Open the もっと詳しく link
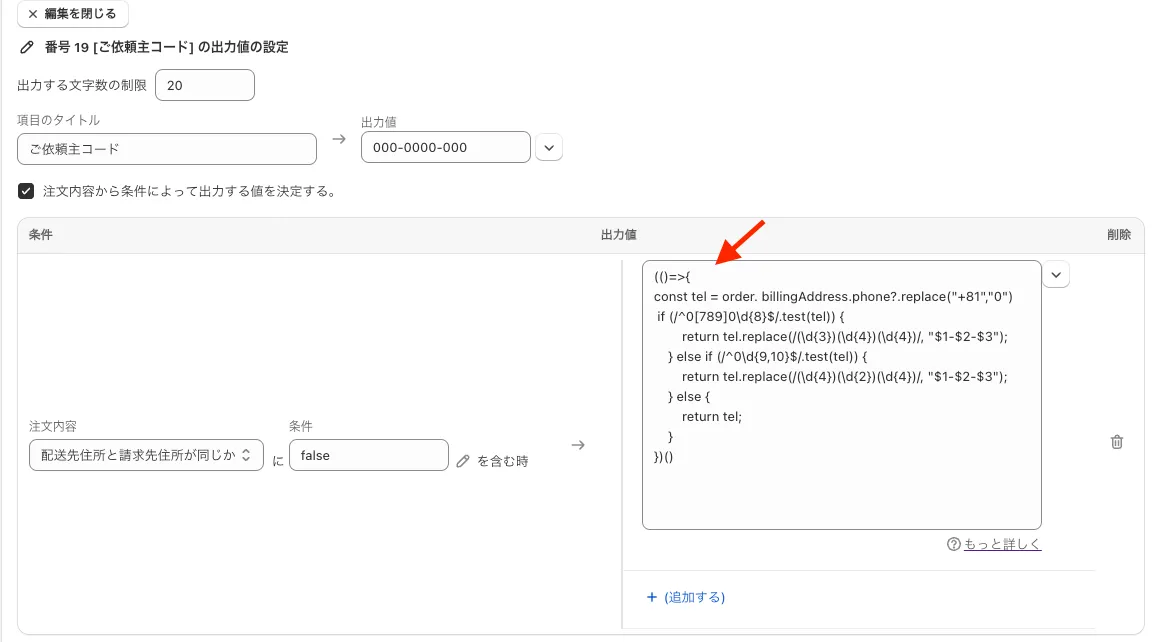This screenshot has width=1157, height=642. (x=1002, y=545)
